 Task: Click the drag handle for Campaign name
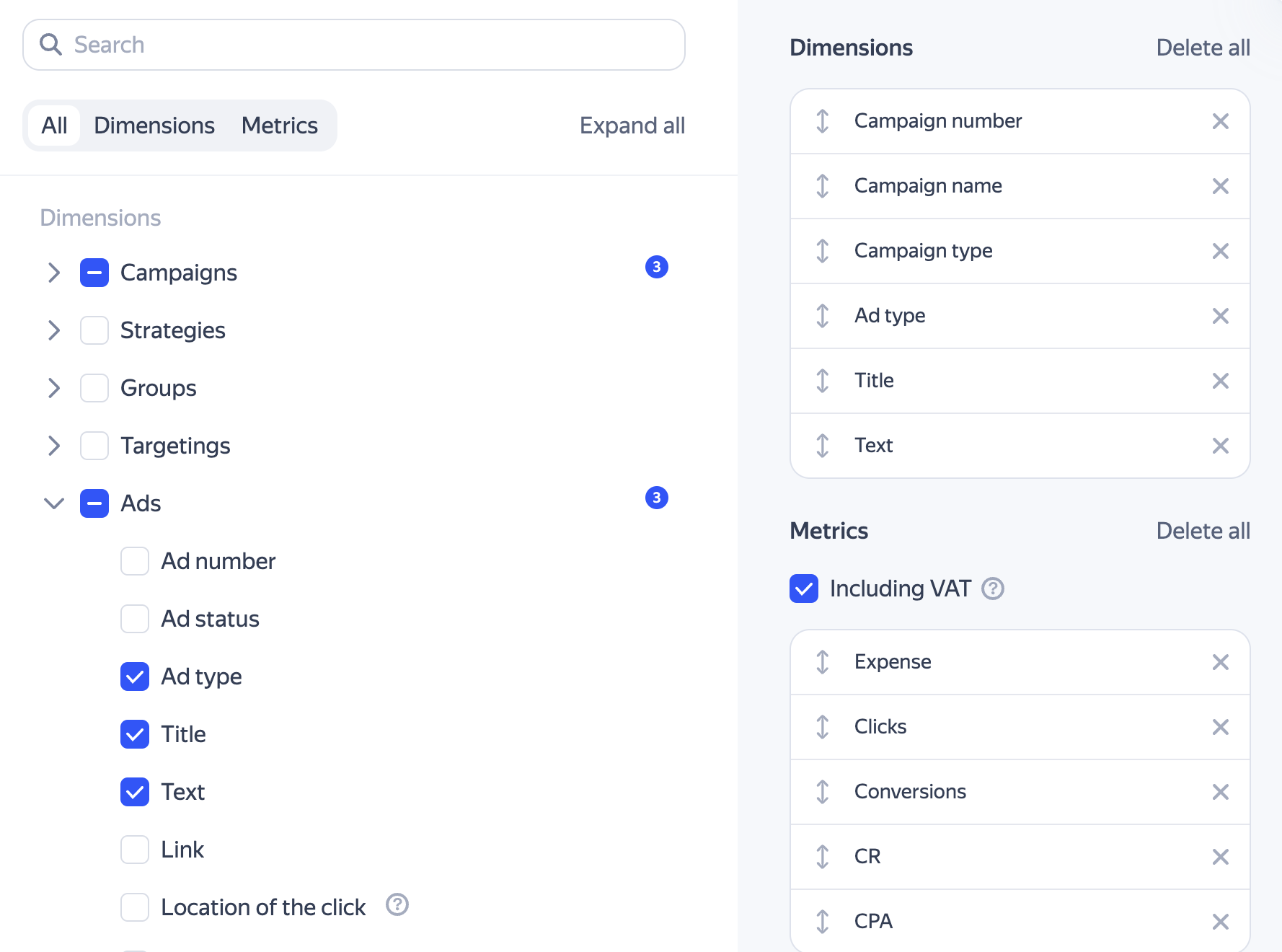pyautogui.click(x=822, y=186)
